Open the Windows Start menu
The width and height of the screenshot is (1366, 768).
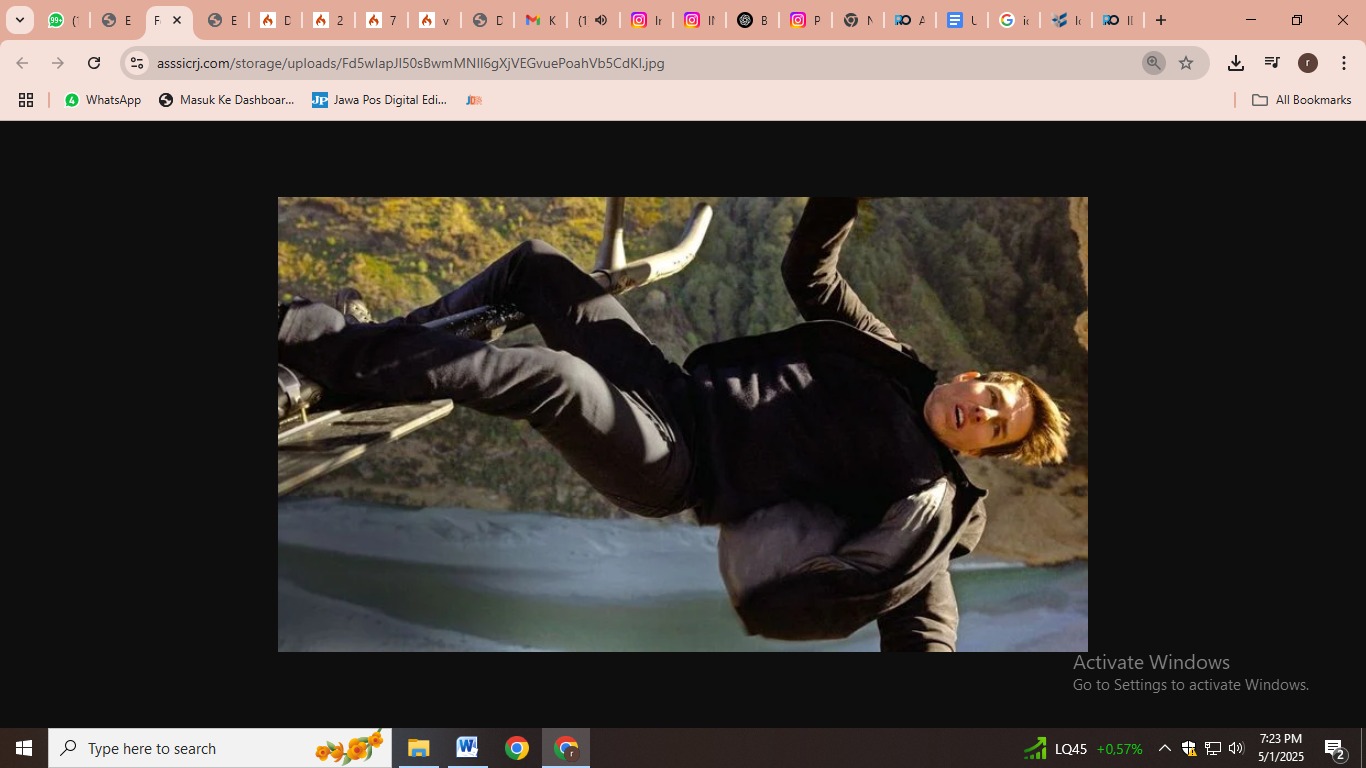click(24, 748)
